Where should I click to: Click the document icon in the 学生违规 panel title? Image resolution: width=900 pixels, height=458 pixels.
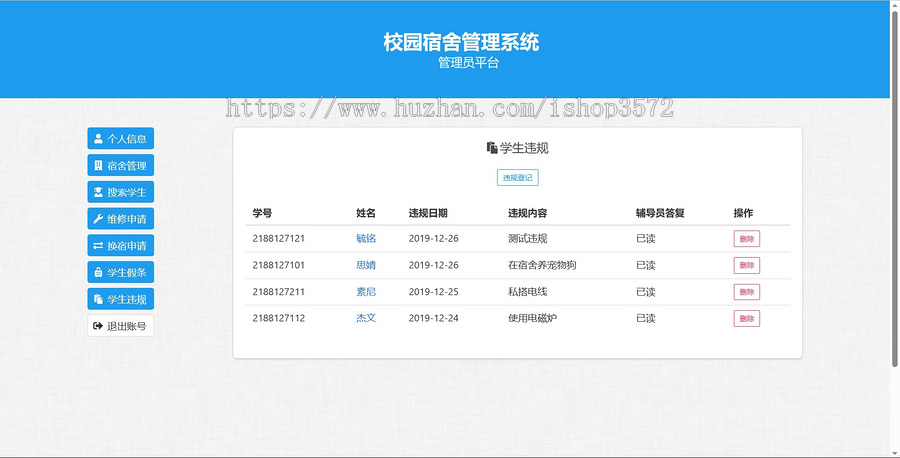pos(492,148)
